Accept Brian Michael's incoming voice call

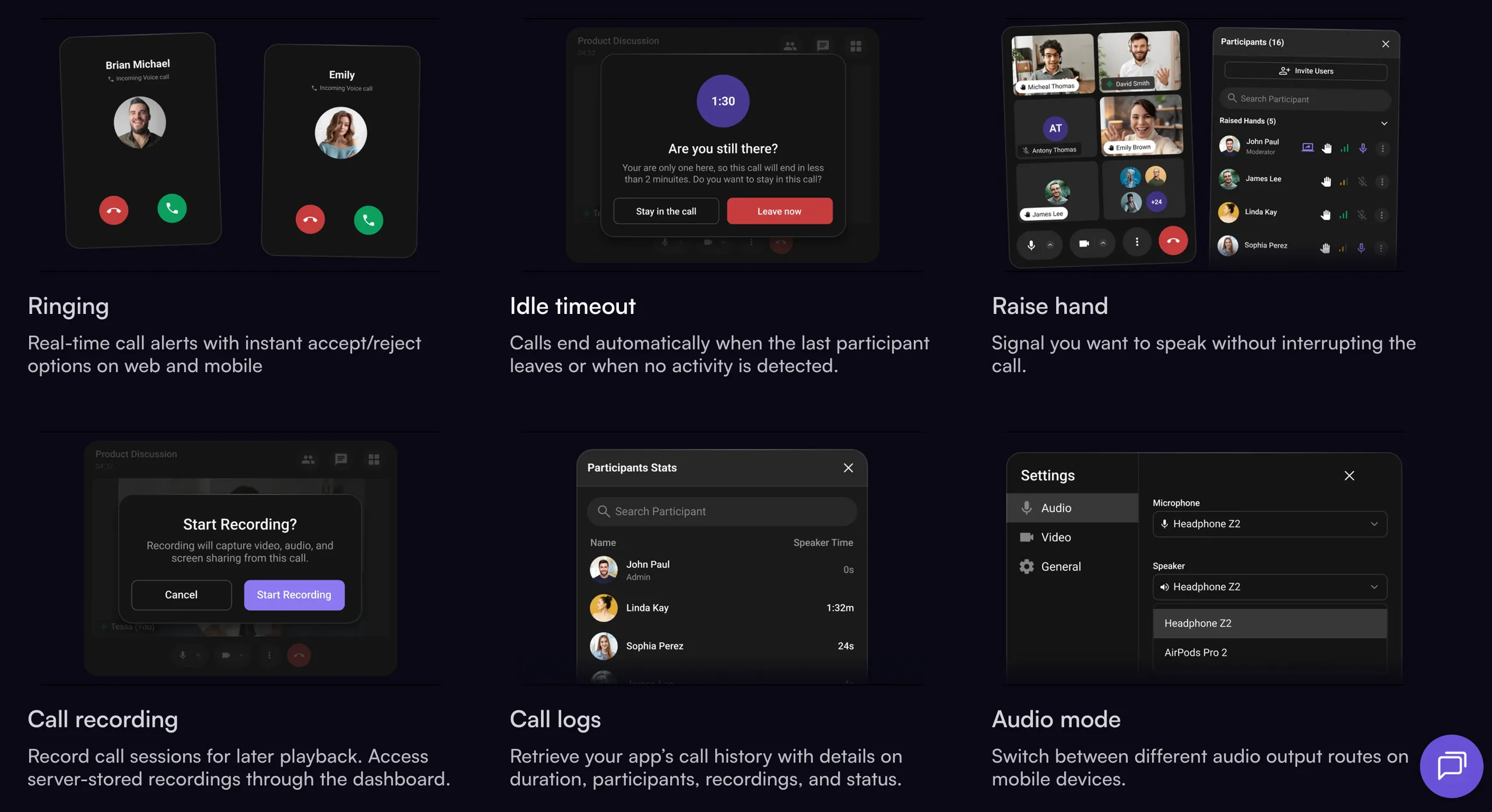tap(172, 208)
